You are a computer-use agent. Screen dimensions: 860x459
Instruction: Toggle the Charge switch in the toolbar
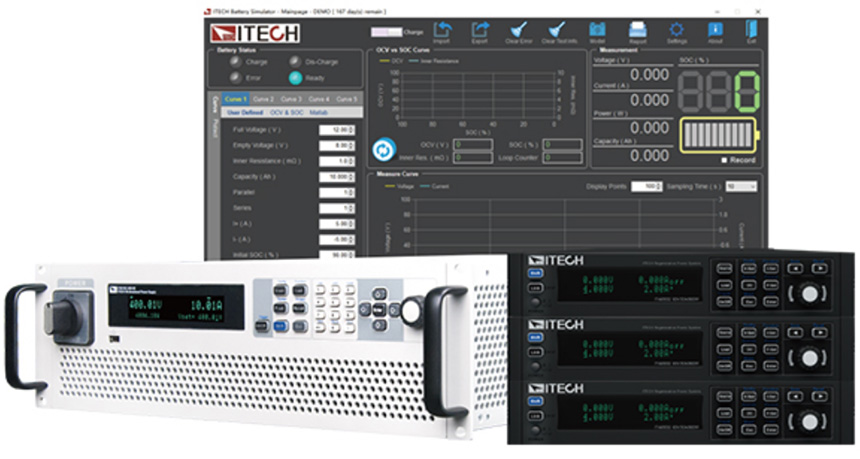(x=393, y=33)
